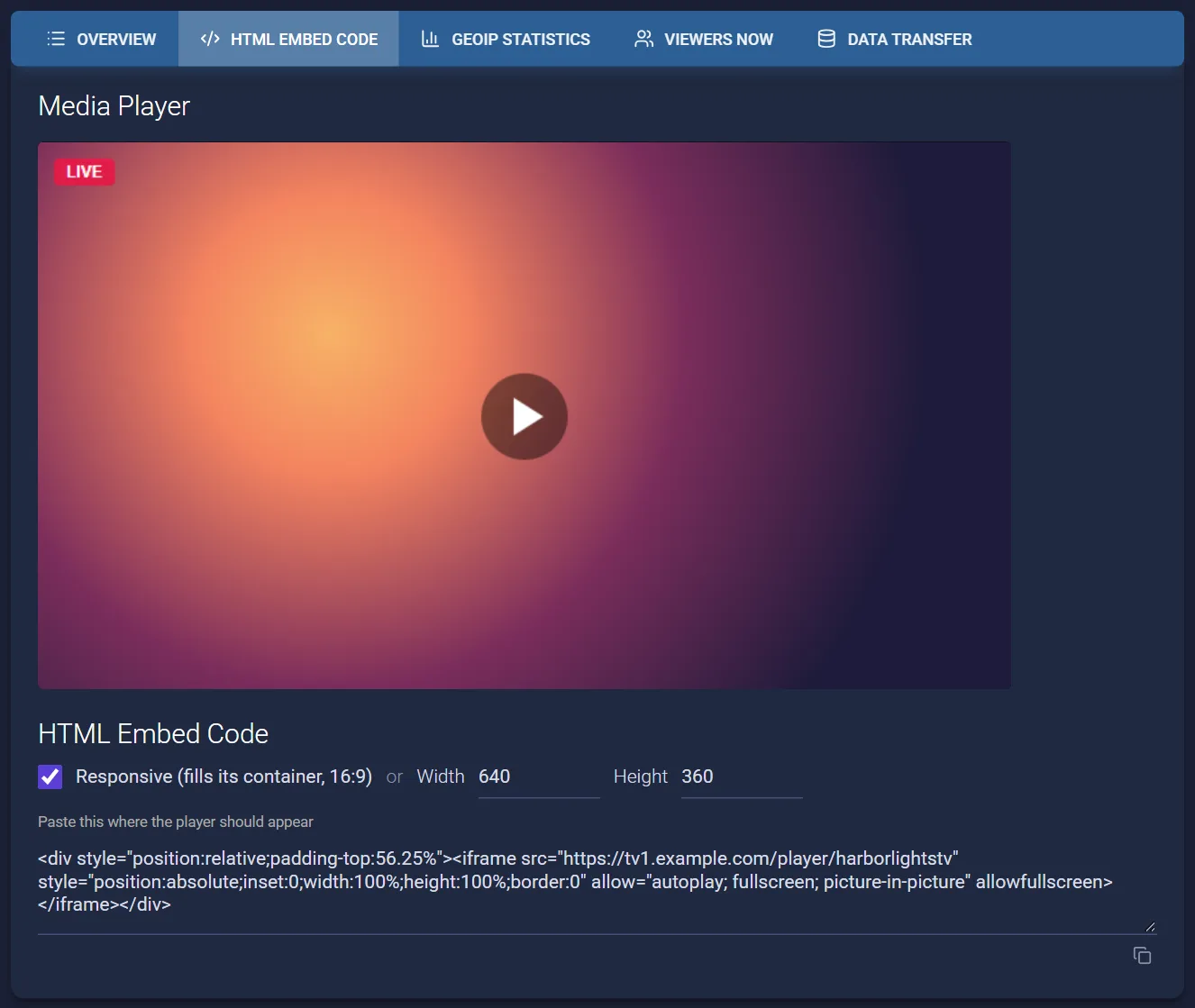Screen dimensions: 1195x1008
Task: Click the "Paste this where the player should appear" text
Action: pyautogui.click(x=176, y=822)
